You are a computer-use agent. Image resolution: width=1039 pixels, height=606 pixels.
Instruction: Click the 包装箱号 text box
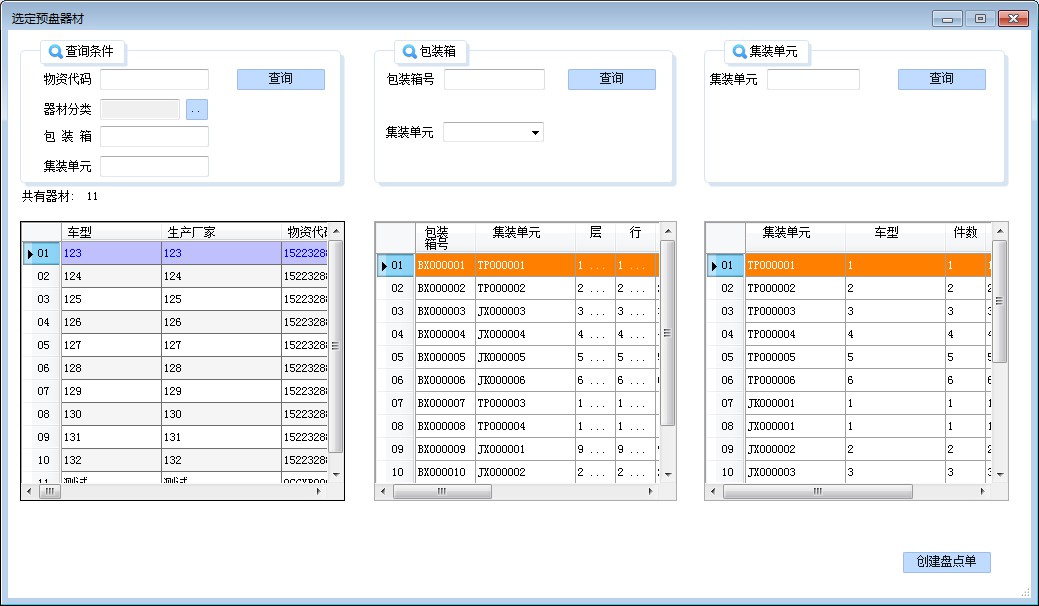pos(494,80)
